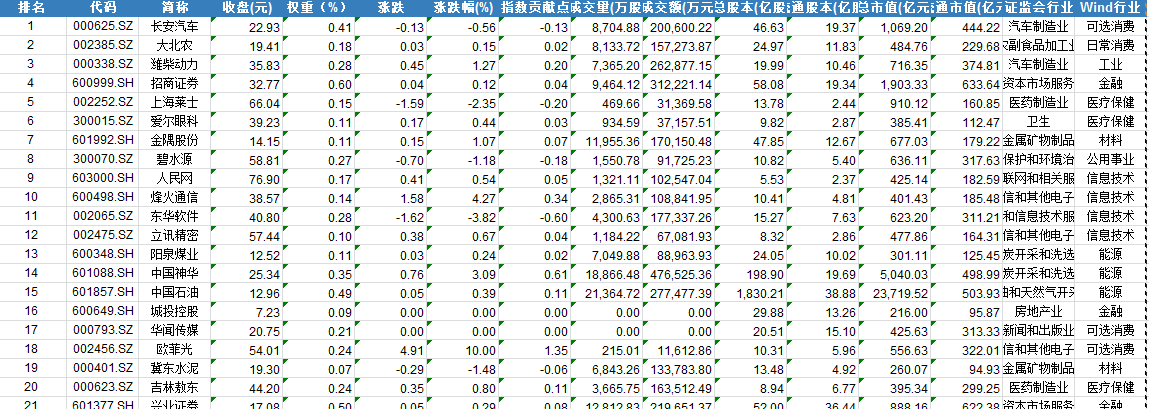Viewport: 1149px width, 409px height.
Task: Click the 城投控股 name cell
Action: tap(174, 312)
